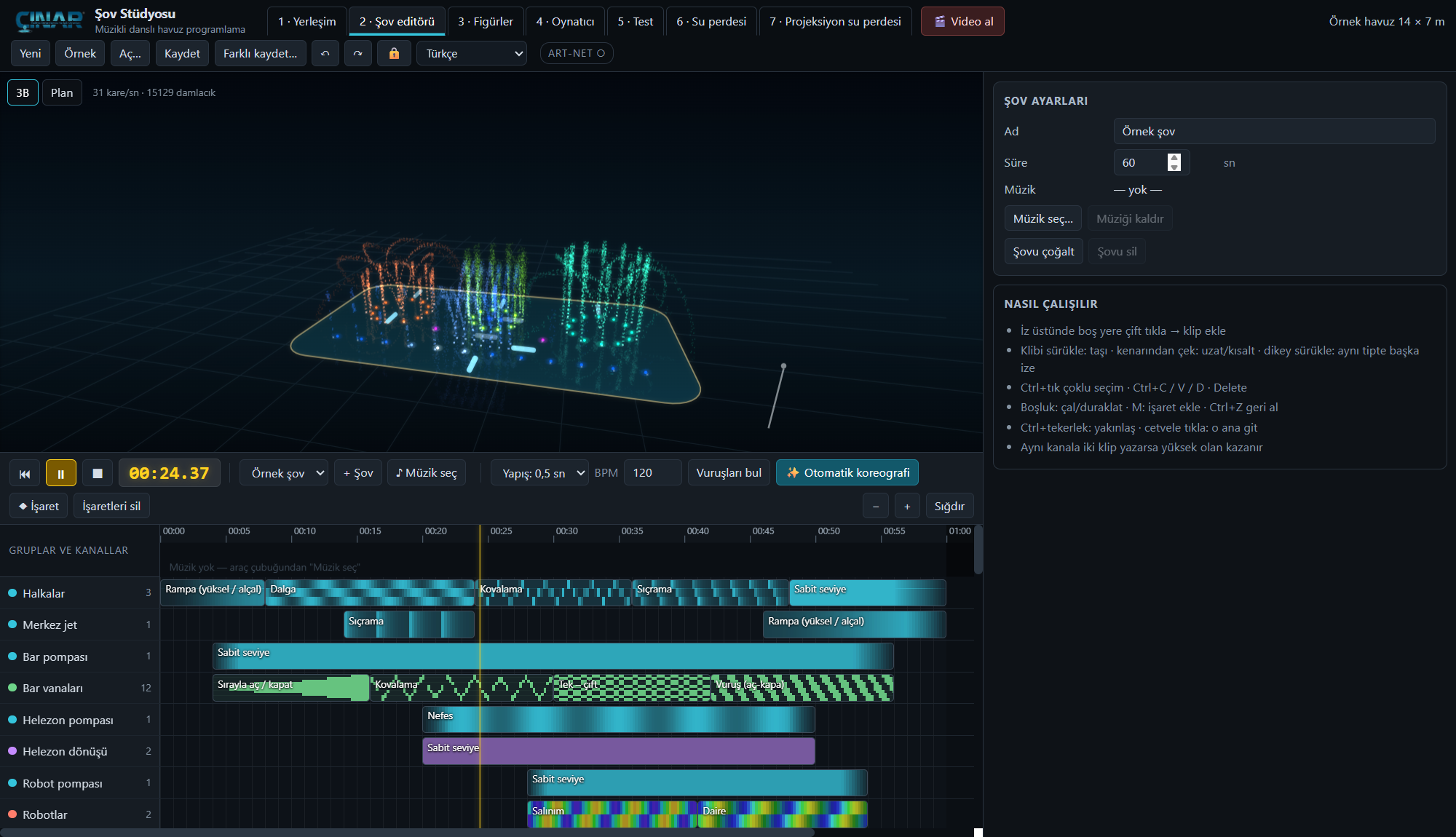The image size is (1456, 837).
Task: Select the Tek – çift clip
Action: click(x=631, y=687)
